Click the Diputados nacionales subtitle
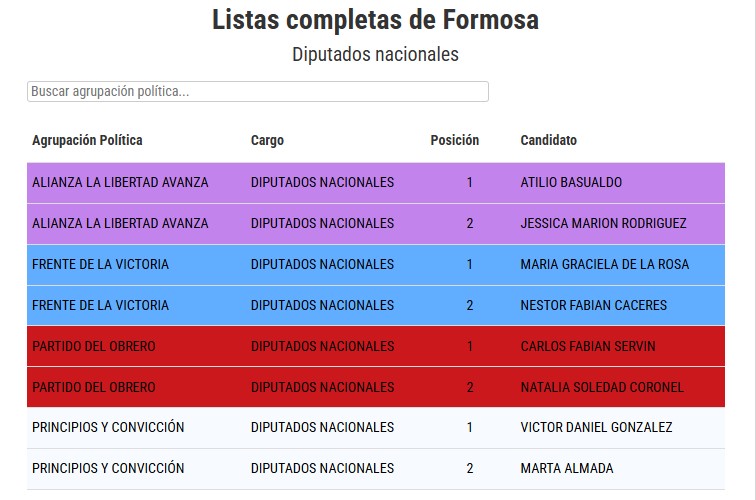The height and width of the screenshot is (500, 756). [x=376, y=54]
